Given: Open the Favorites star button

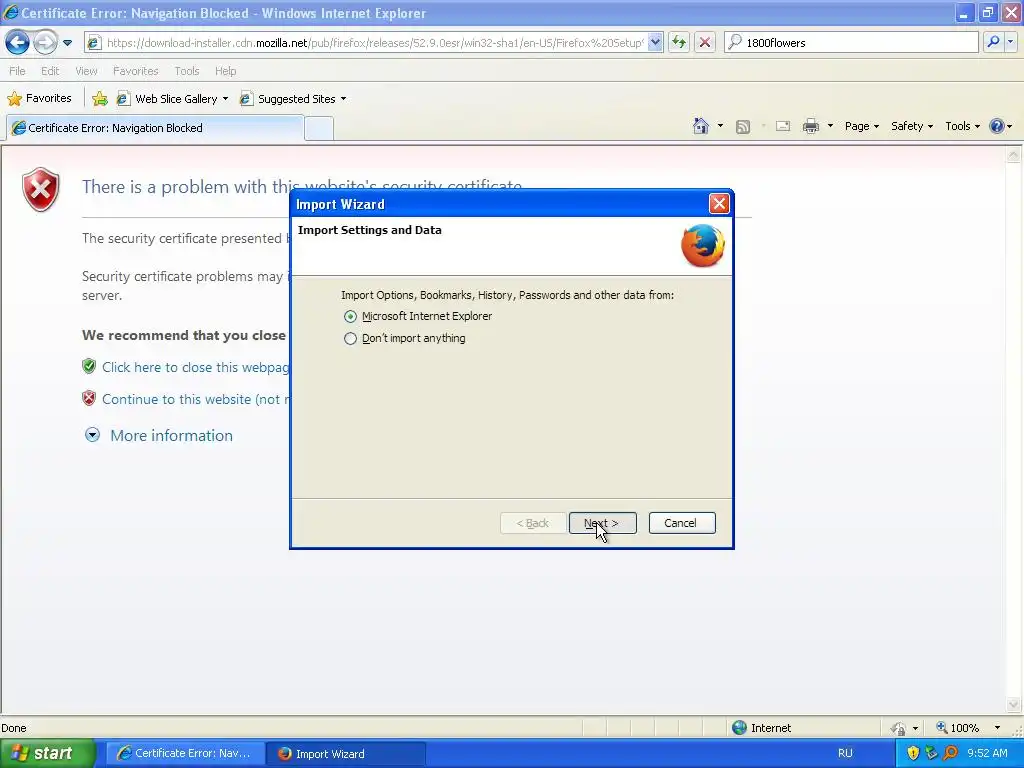Looking at the screenshot, I should (39, 99).
